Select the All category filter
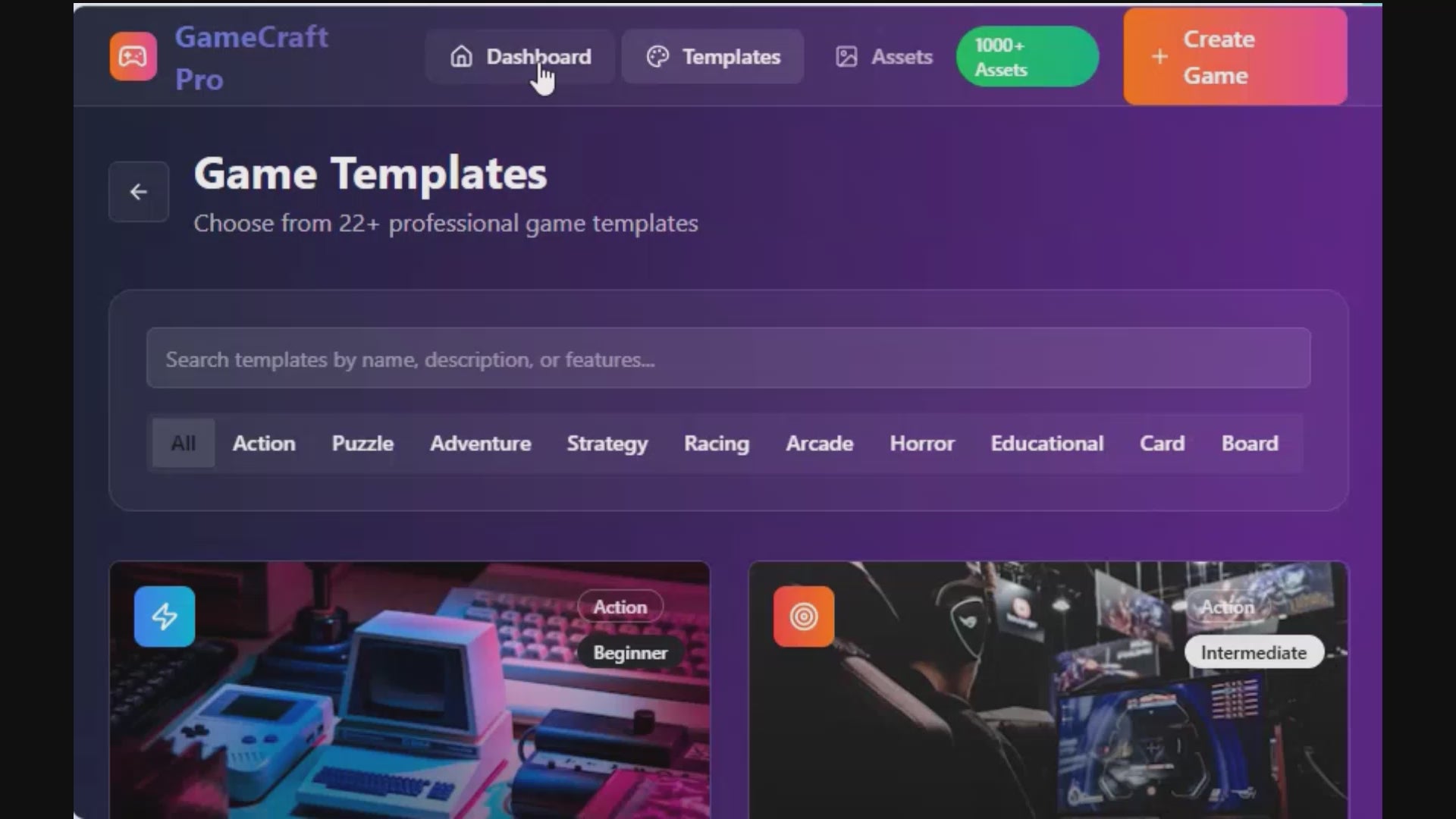The height and width of the screenshot is (819, 1456). (183, 444)
